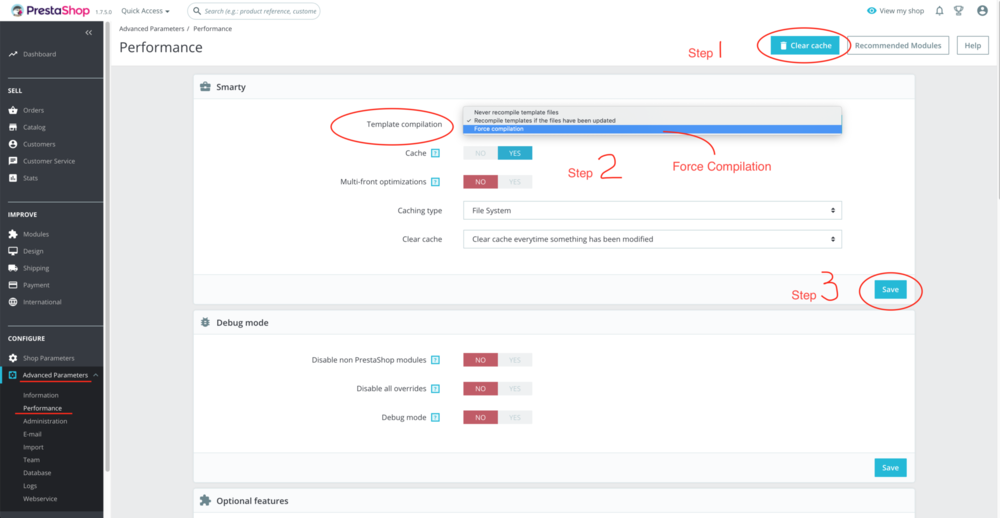
Task: Focus the top search input field
Action: (x=254, y=11)
